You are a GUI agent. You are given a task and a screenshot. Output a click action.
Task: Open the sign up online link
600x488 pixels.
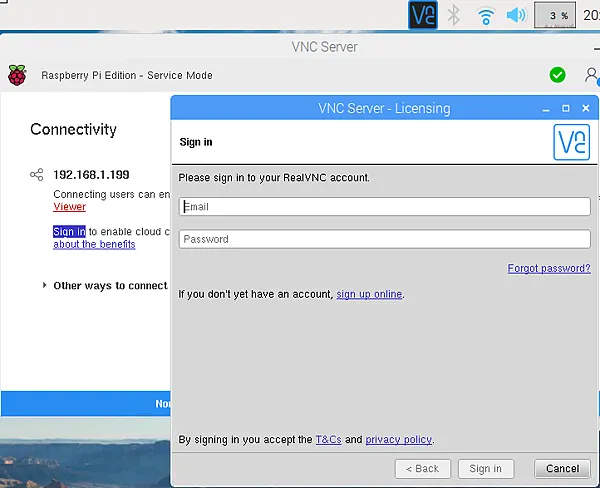coord(369,294)
